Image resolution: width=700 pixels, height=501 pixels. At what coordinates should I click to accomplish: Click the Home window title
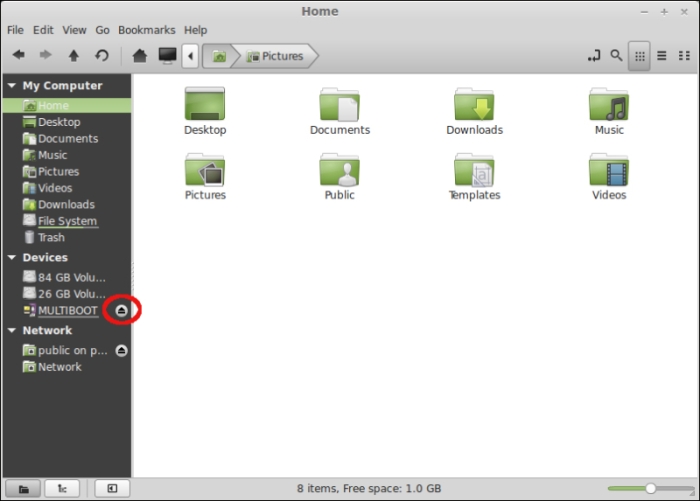(320, 11)
